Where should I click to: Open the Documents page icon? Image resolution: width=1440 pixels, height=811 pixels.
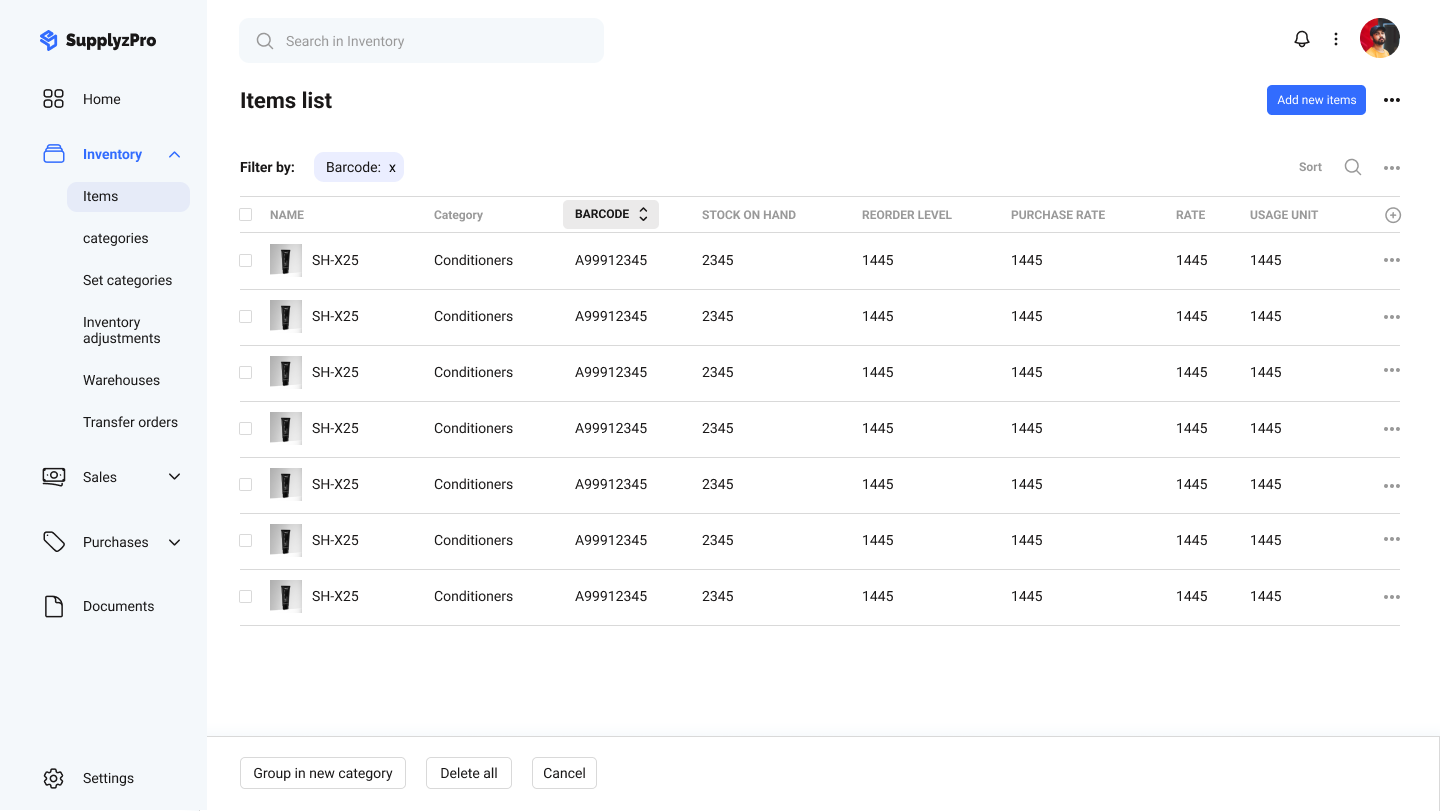(x=54, y=606)
